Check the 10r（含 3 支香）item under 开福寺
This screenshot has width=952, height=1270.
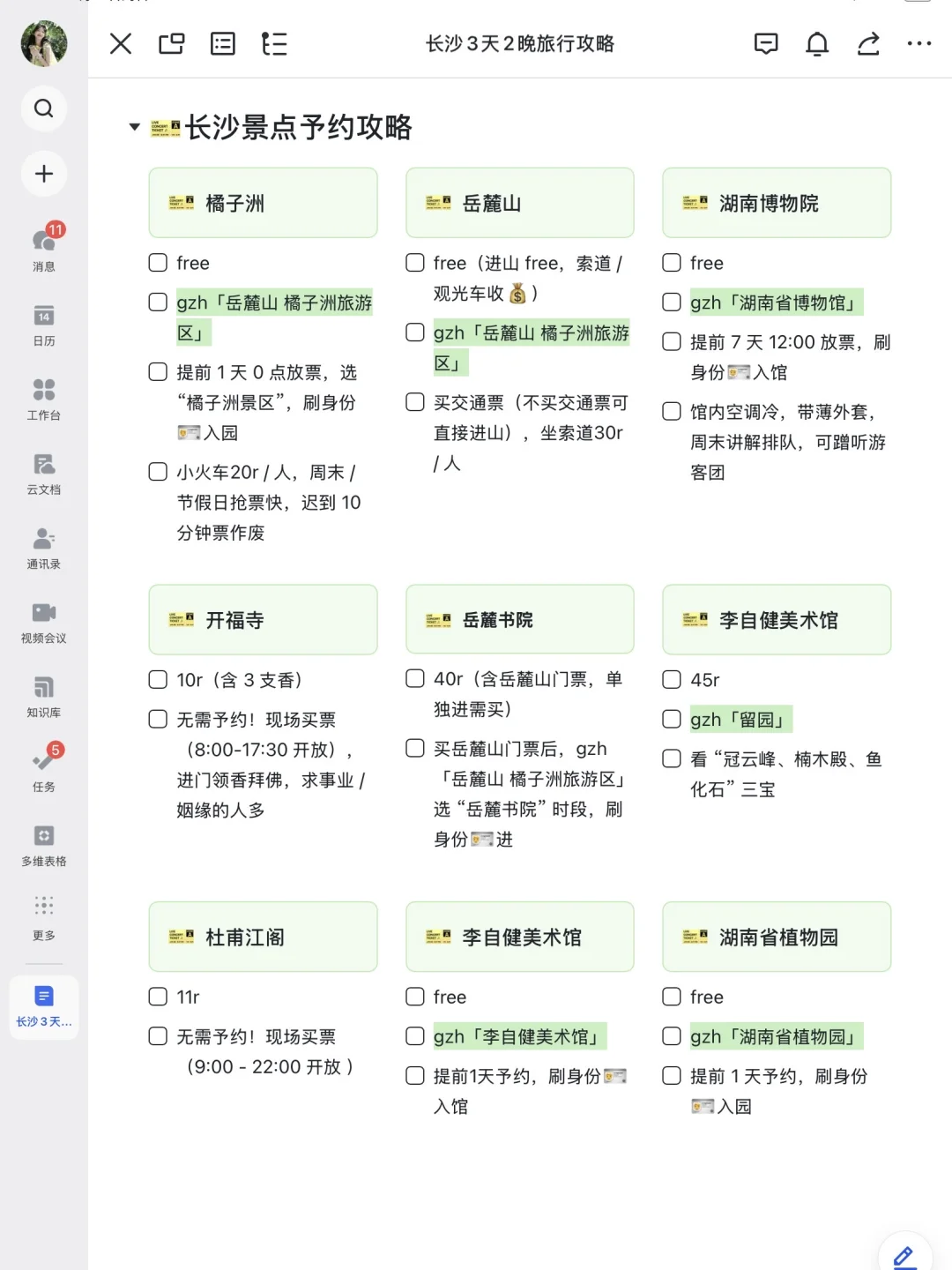[x=157, y=680]
